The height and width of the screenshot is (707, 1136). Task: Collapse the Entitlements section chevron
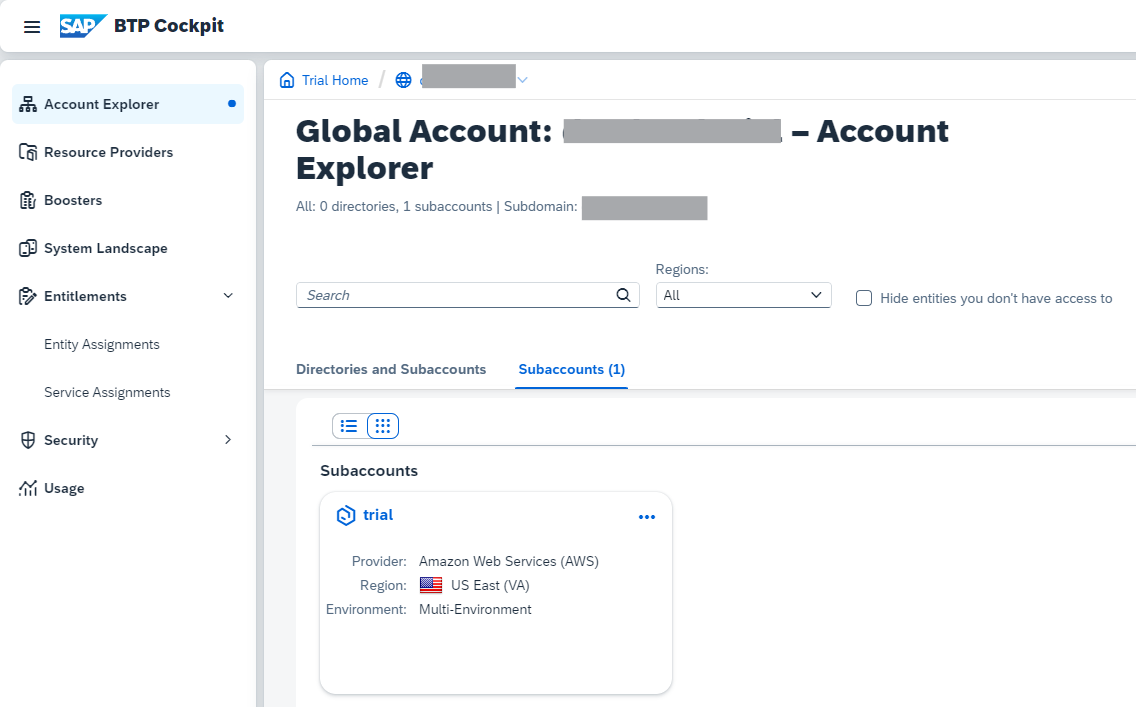pos(228,296)
